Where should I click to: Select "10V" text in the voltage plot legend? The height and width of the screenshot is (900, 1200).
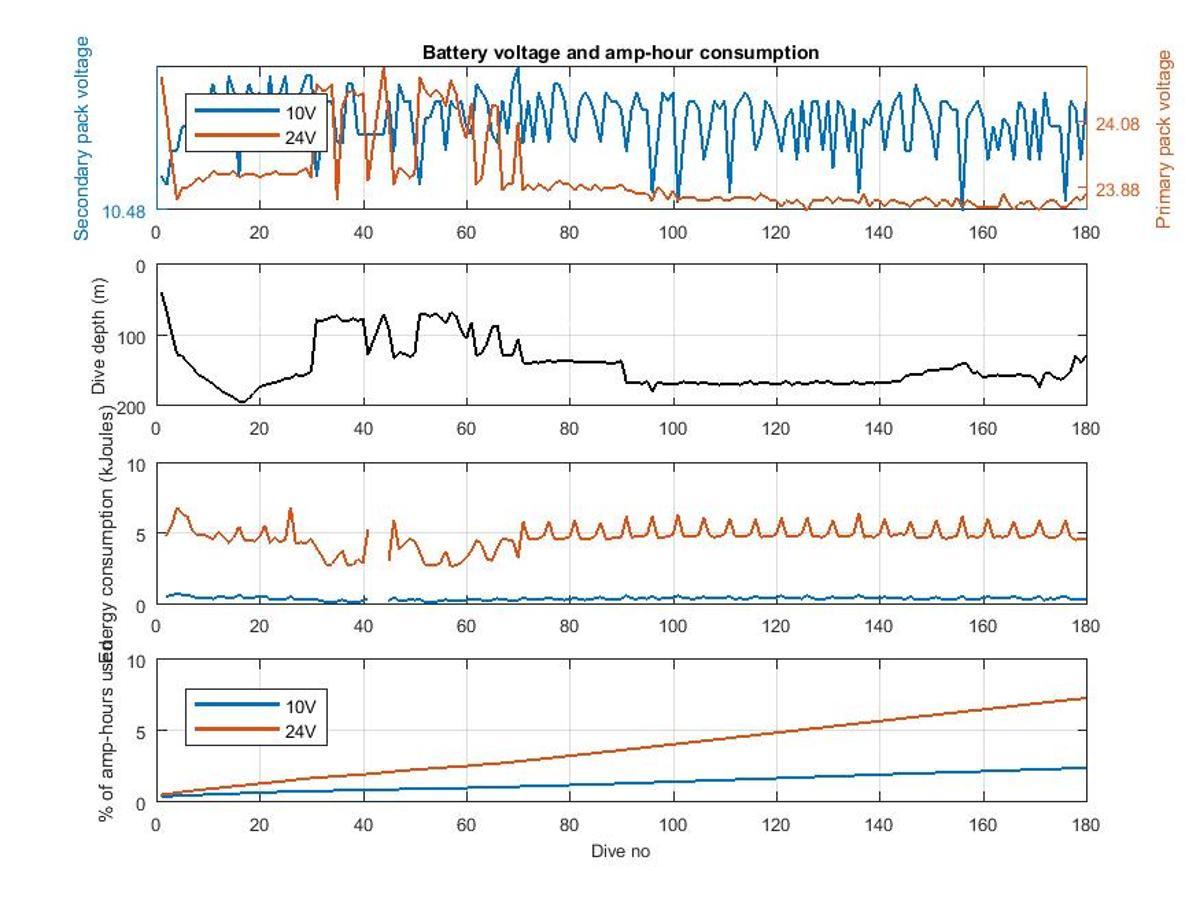click(302, 112)
